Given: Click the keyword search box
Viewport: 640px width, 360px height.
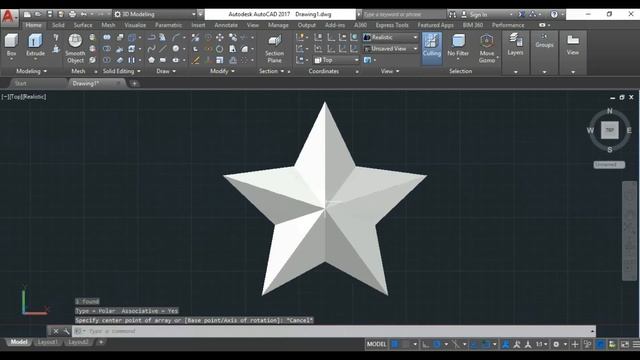Looking at the screenshot, I should pyautogui.click(x=403, y=14).
